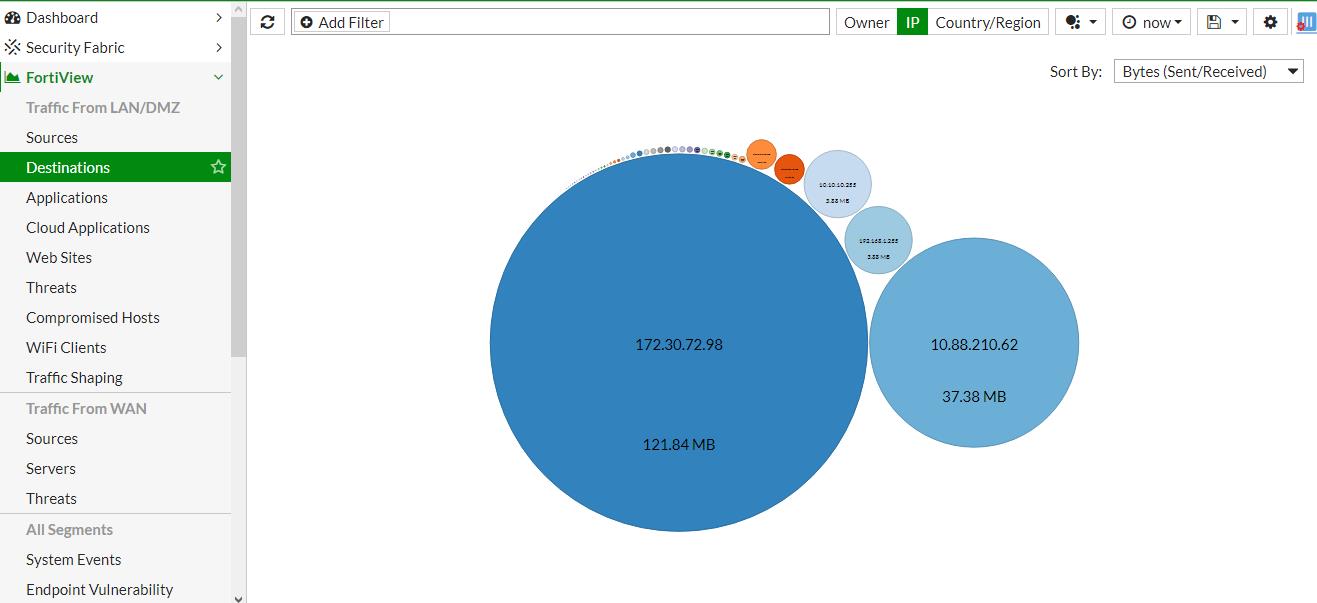Viewport: 1317px width, 603px height.
Task: Switch grouping to Owner
Action: (866, 22)
